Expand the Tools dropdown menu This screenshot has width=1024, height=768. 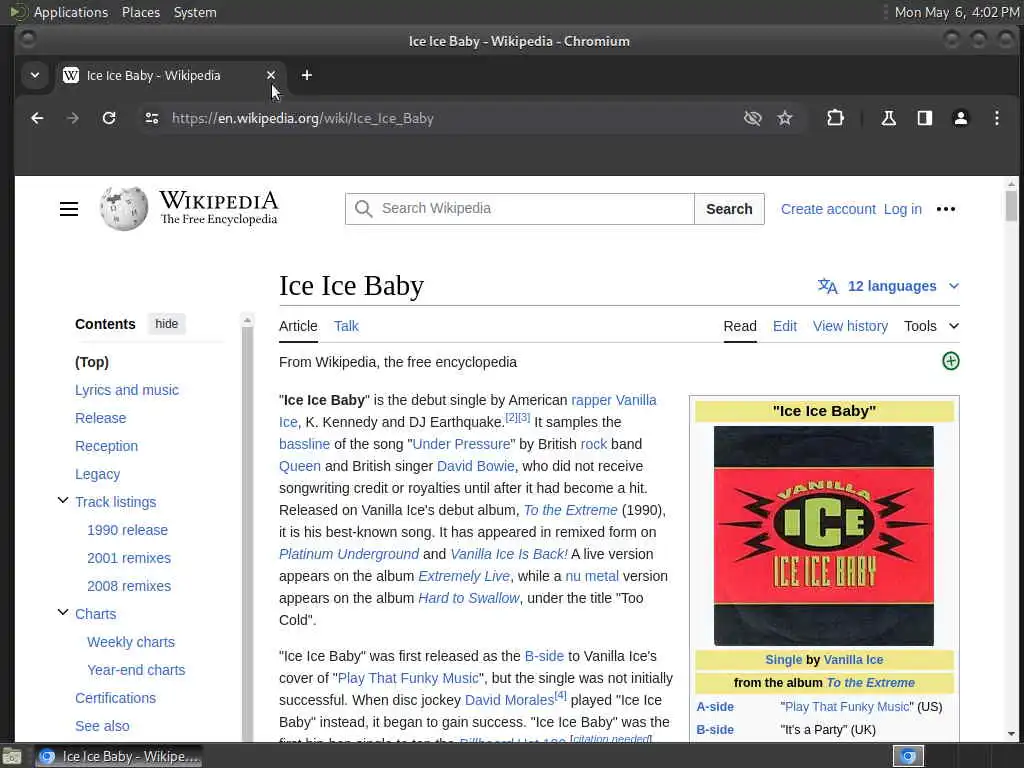931,326
